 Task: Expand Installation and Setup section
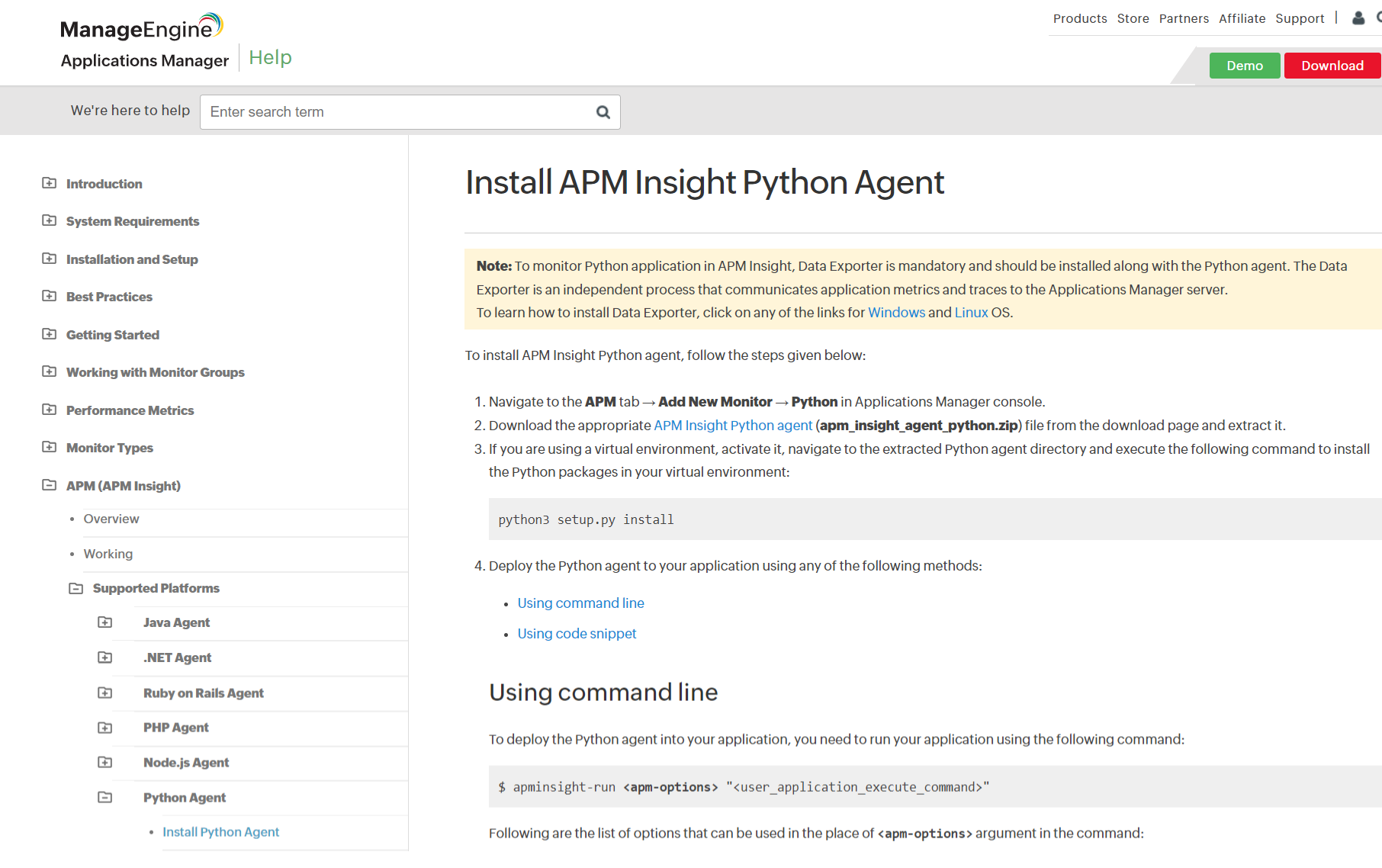click(50, 259)
